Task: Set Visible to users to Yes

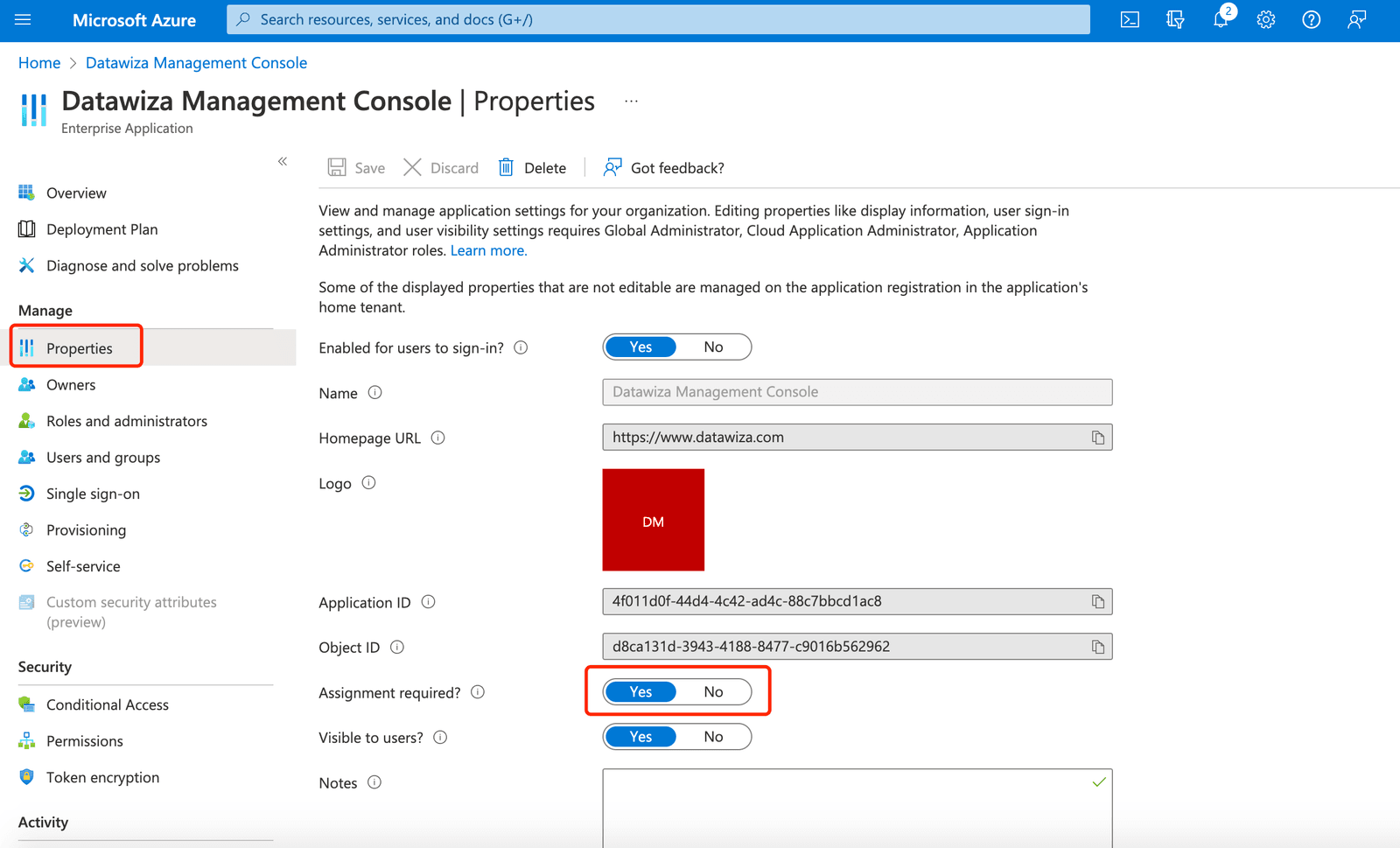Action: click(x=640, y=737)
